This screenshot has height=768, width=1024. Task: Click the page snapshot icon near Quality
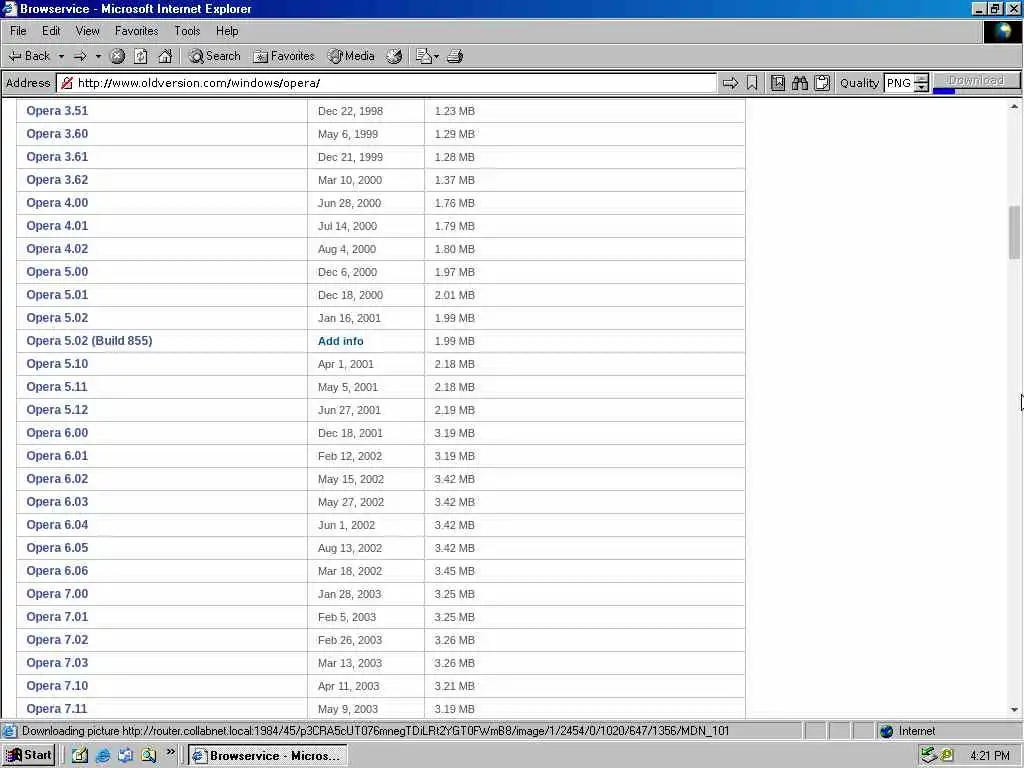click(x=778, y=83)
